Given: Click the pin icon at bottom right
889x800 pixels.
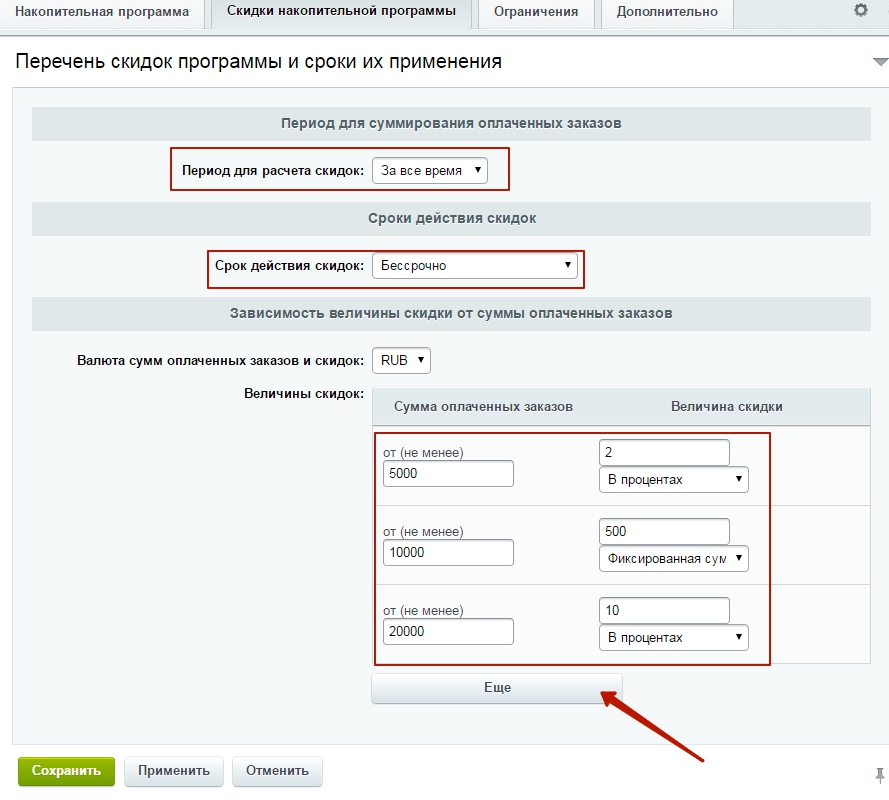Looking at the screenshot, I should point(879,774).
